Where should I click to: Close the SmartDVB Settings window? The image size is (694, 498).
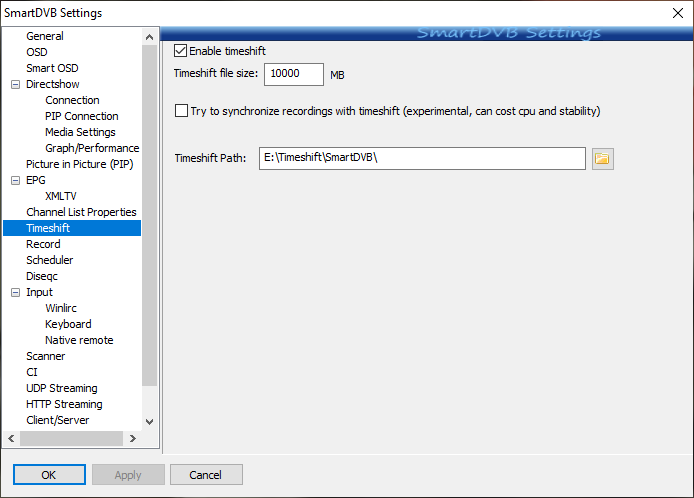coord(678,13)
